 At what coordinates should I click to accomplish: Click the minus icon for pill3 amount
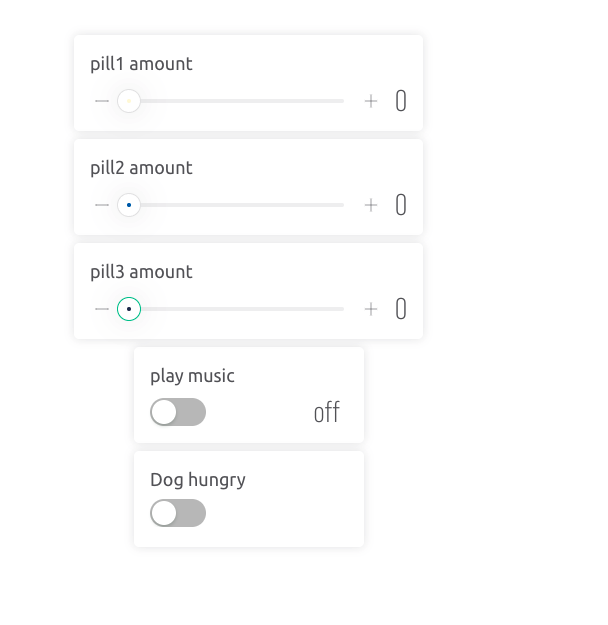pos(102,309)
